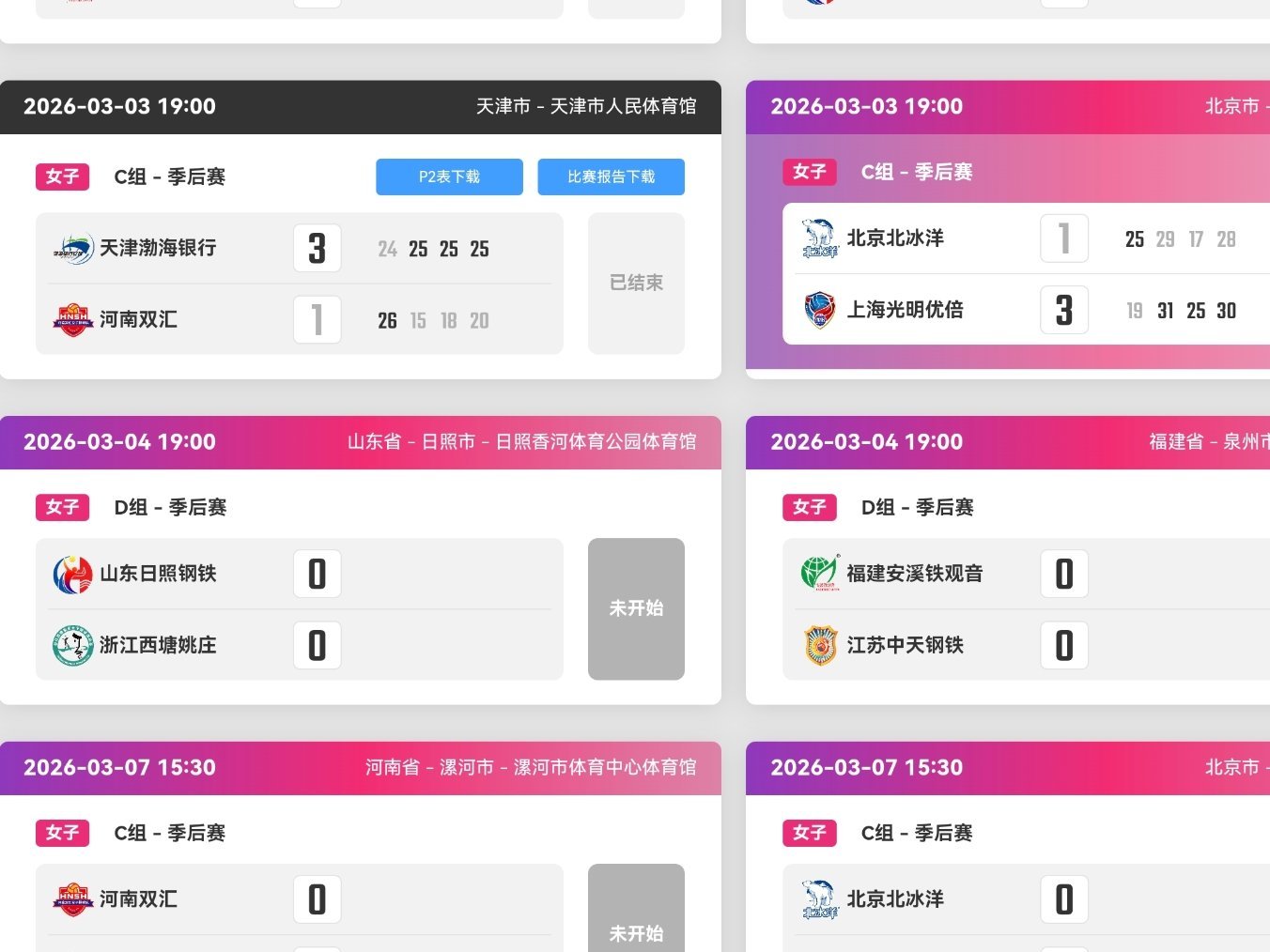Select the 女子 tag on the 福建 match card
This screenshot has height=952, width=1270.
point(809,507)
